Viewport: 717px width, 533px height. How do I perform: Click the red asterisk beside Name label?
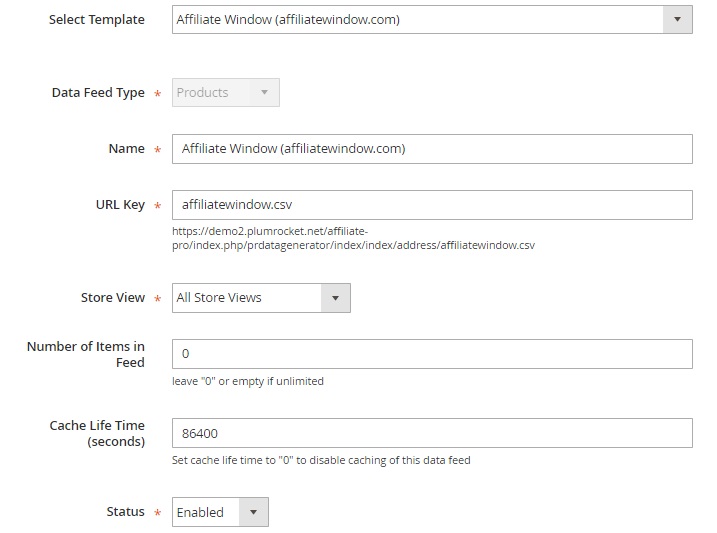coord(157,150)
